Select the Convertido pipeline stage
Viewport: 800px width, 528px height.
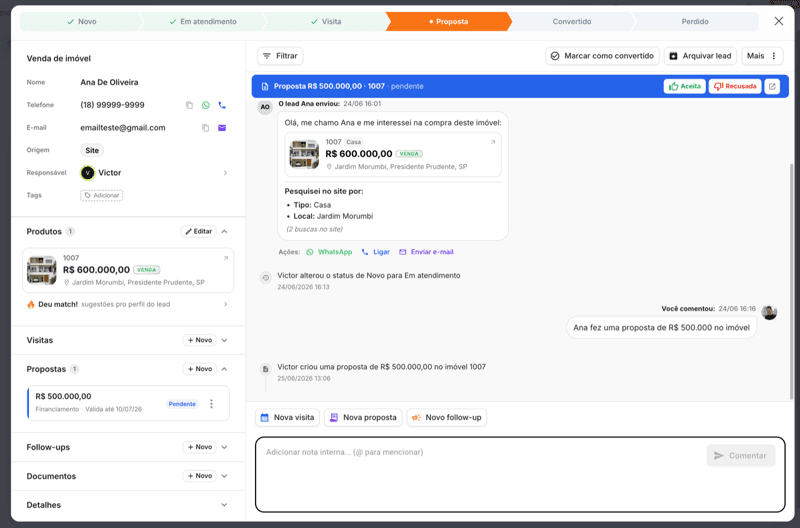[572, 21]
